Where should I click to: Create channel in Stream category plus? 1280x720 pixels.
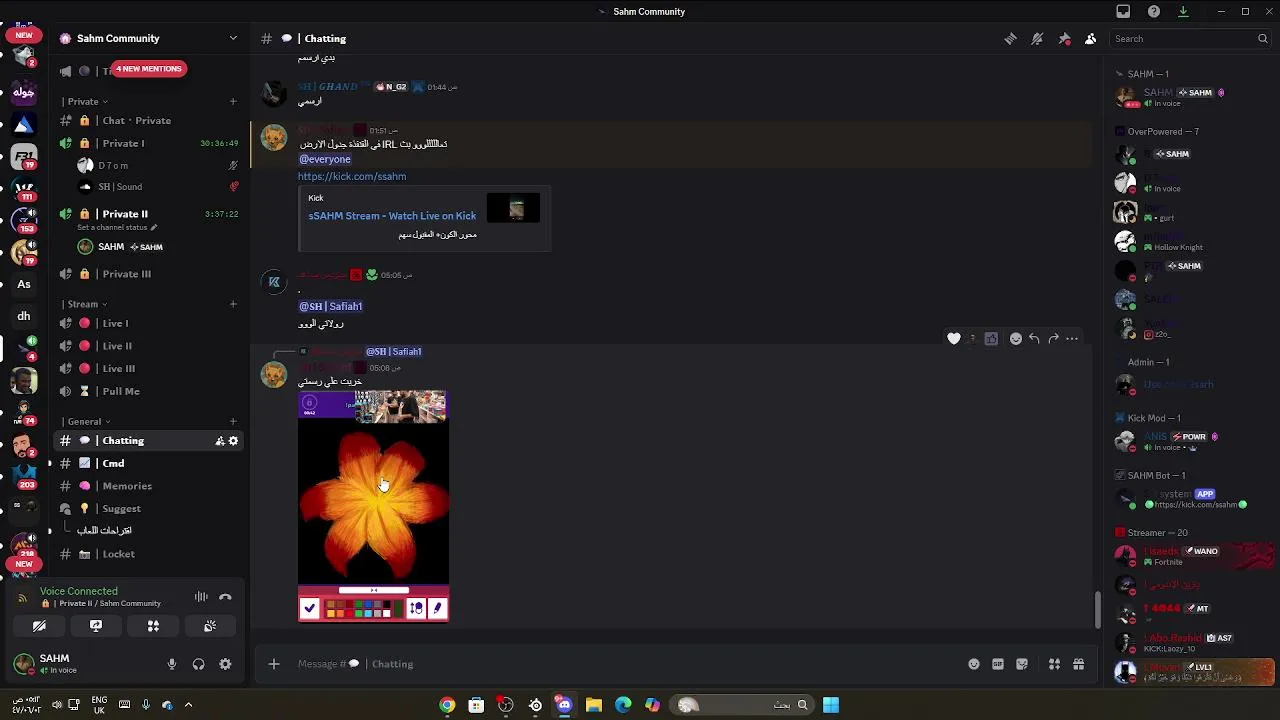click(x=233, y=304)
